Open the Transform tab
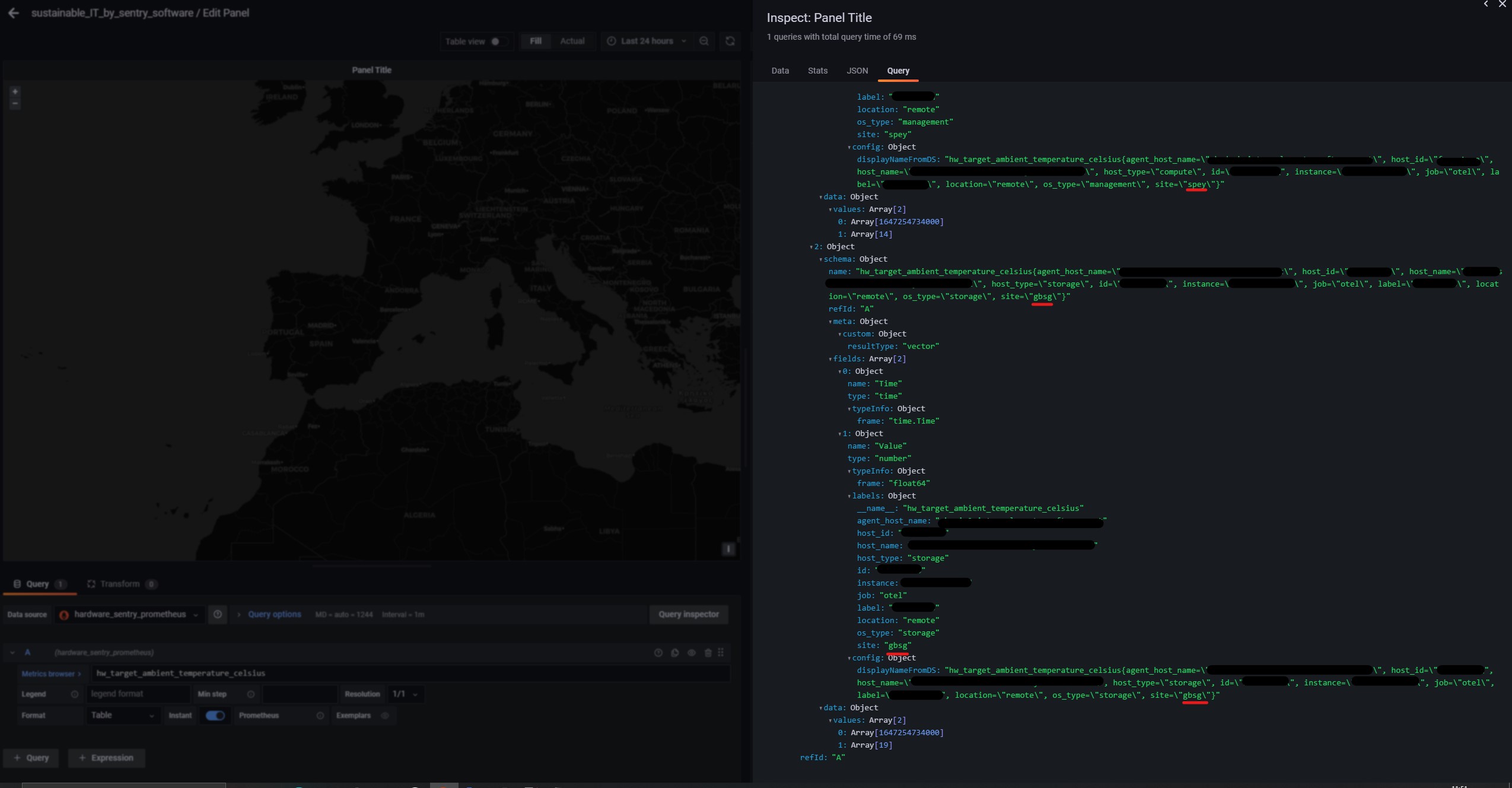Screen dimensions: 1512x788 click(120, 583)
